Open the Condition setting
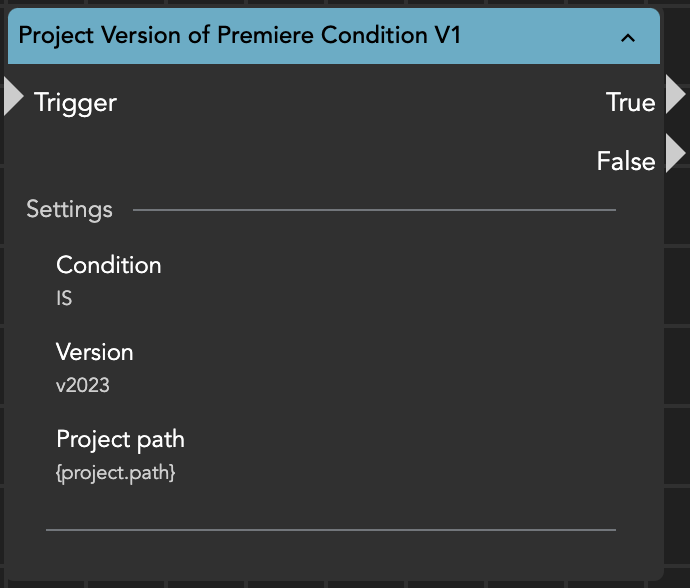The width and height of the screenshot is (690, 588). point(108,265)
